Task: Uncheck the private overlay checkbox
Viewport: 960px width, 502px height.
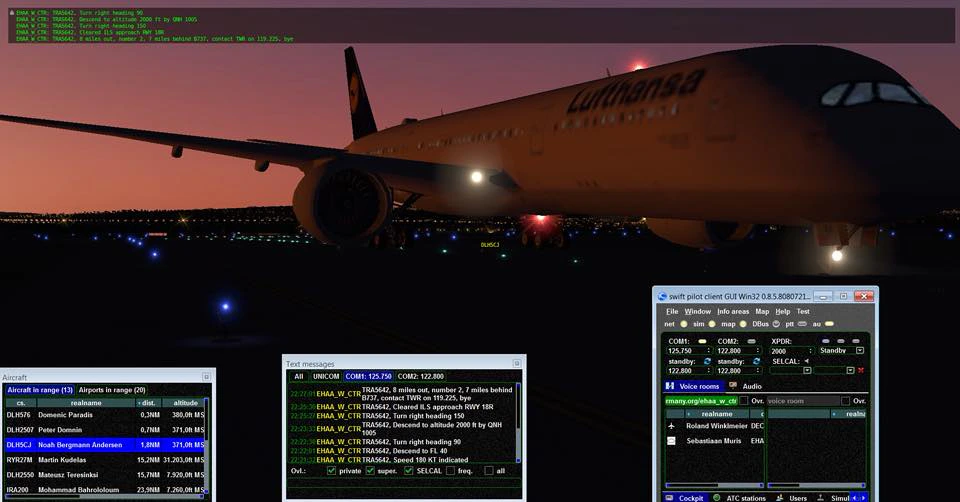Action: click(x=331, y=470)
